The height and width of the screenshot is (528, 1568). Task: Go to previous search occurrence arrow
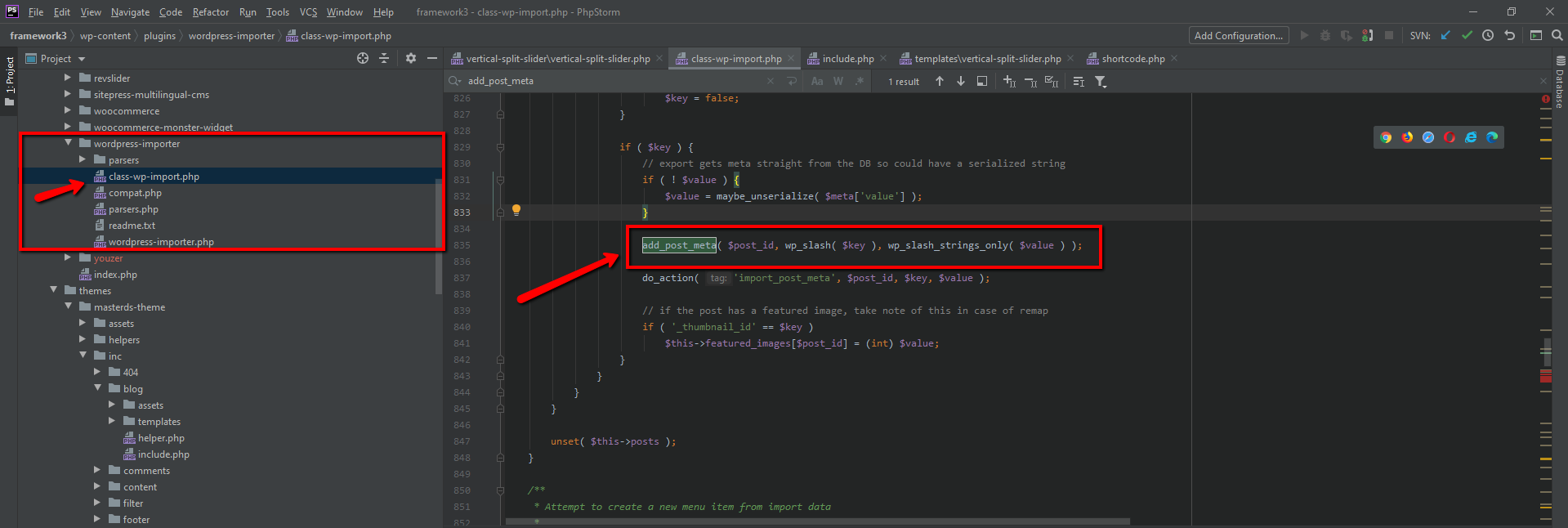[x=940, y=81]
